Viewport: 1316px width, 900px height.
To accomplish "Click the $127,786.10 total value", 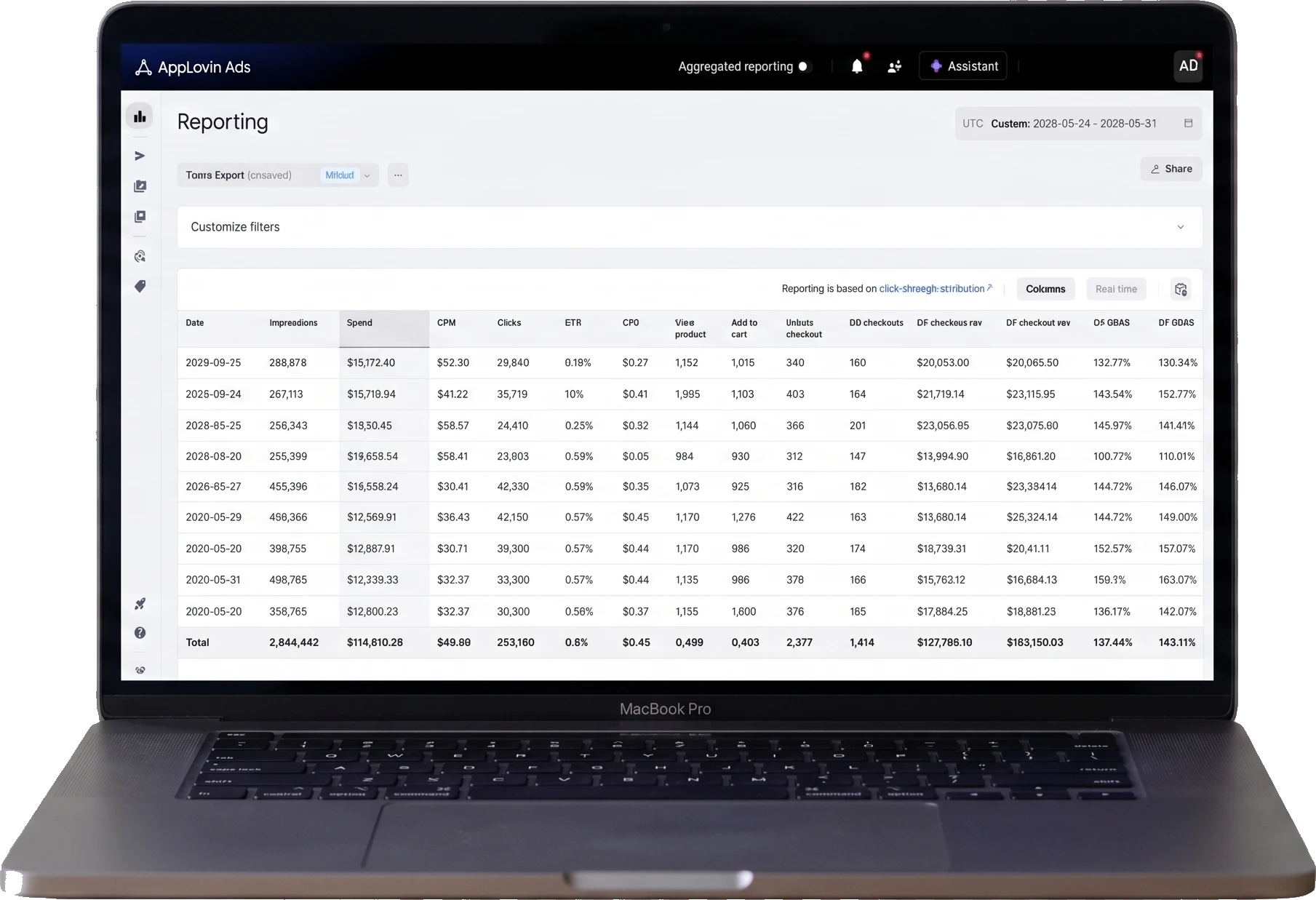I will pos(944,642).
